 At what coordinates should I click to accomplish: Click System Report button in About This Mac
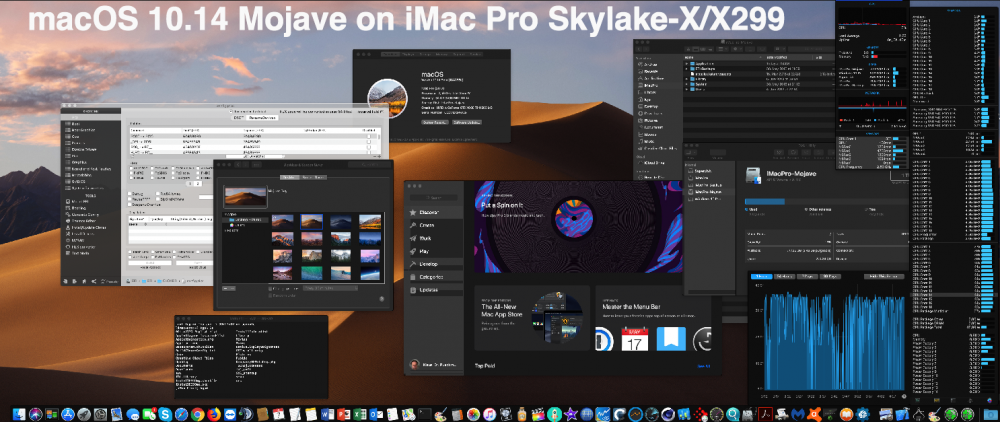pos(435,122)
